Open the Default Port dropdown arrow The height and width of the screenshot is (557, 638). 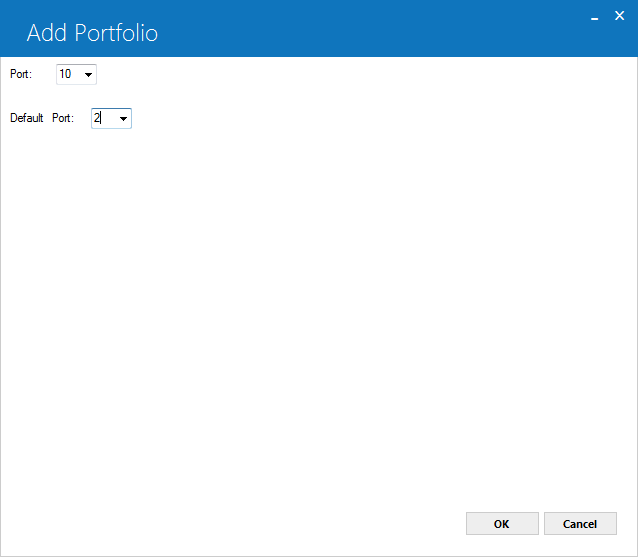[x=123, y=118]
